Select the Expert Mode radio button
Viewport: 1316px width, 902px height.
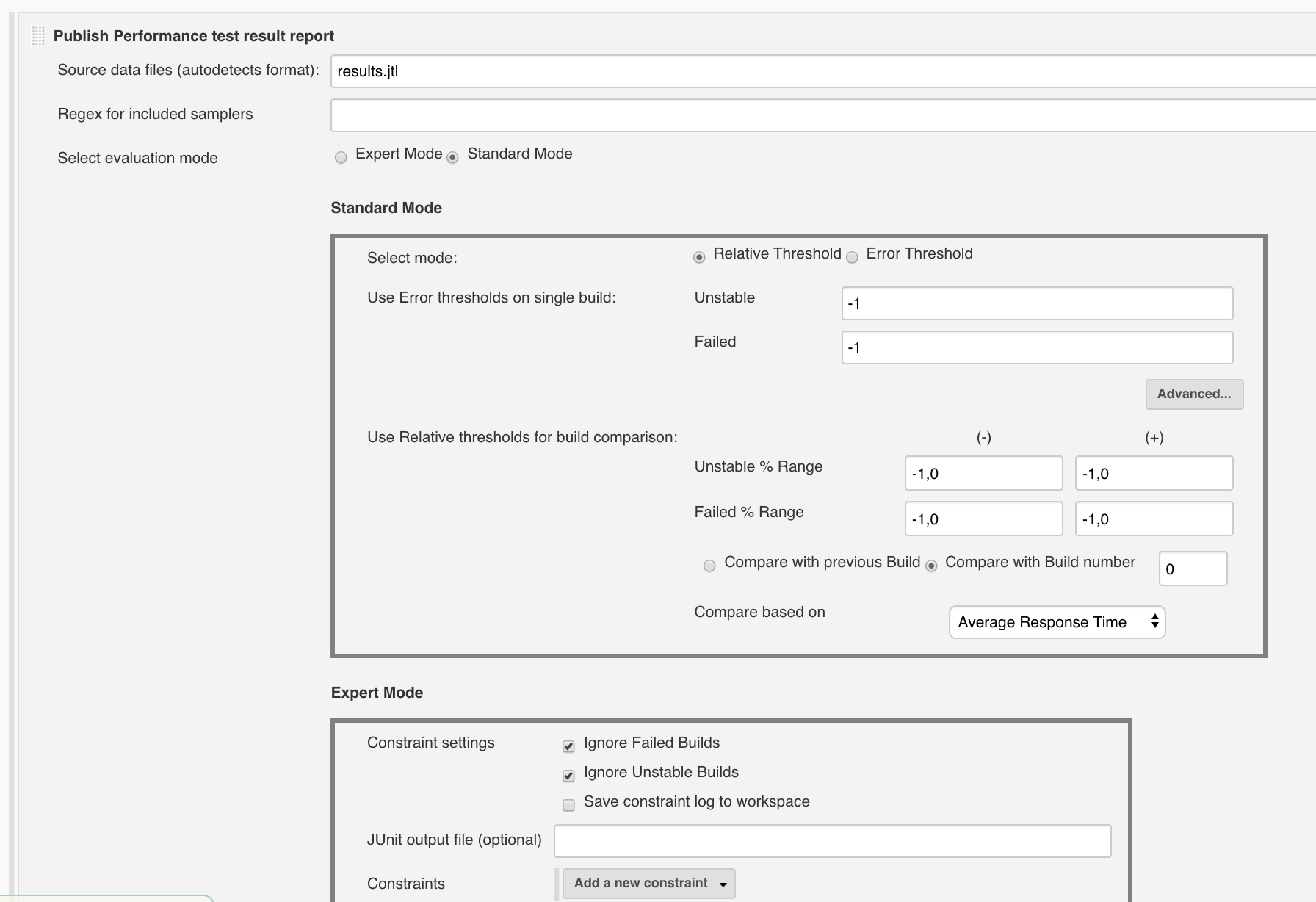coord(341,157)
